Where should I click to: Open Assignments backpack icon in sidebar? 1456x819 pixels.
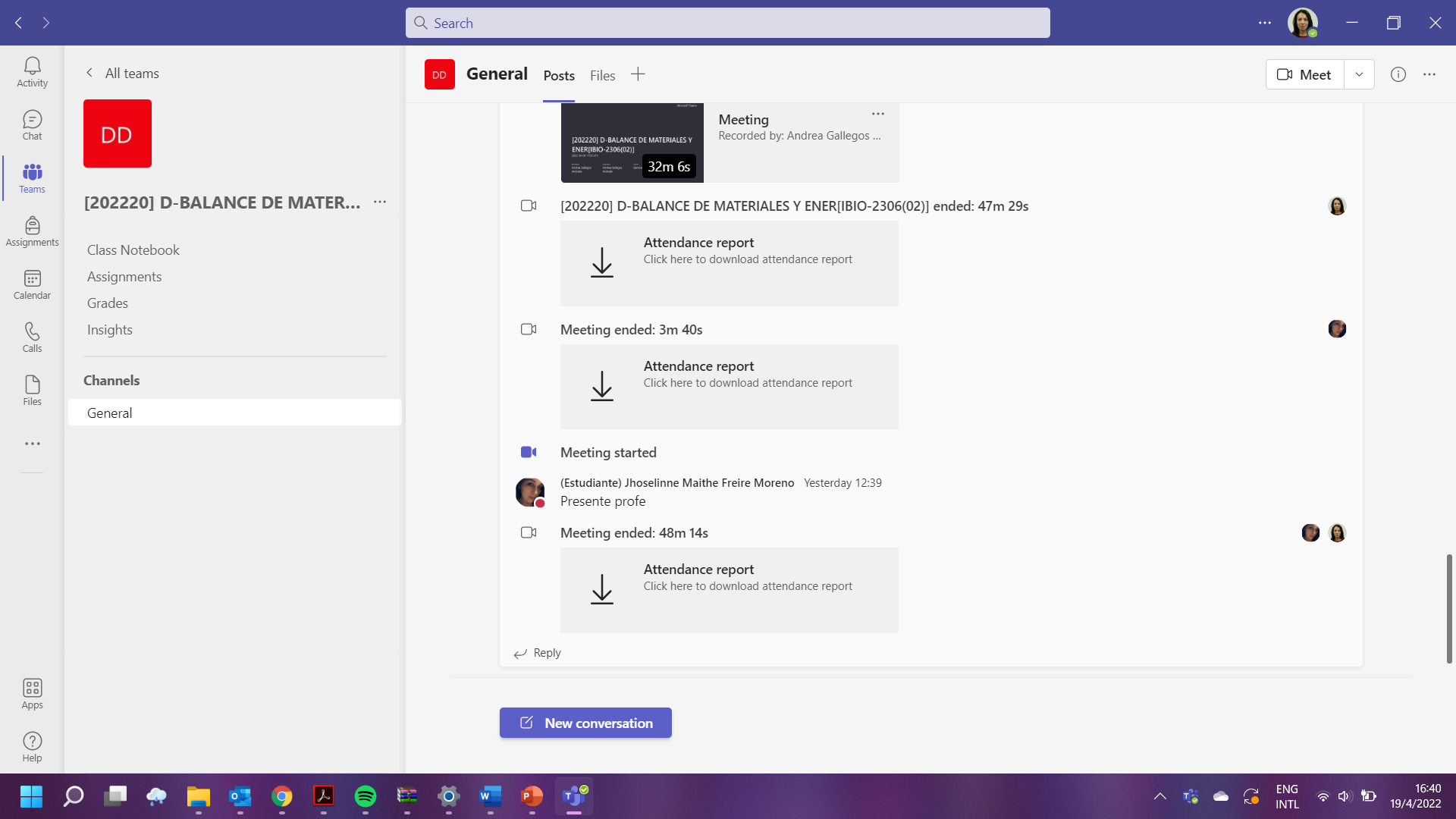click(x=32, y=231)
